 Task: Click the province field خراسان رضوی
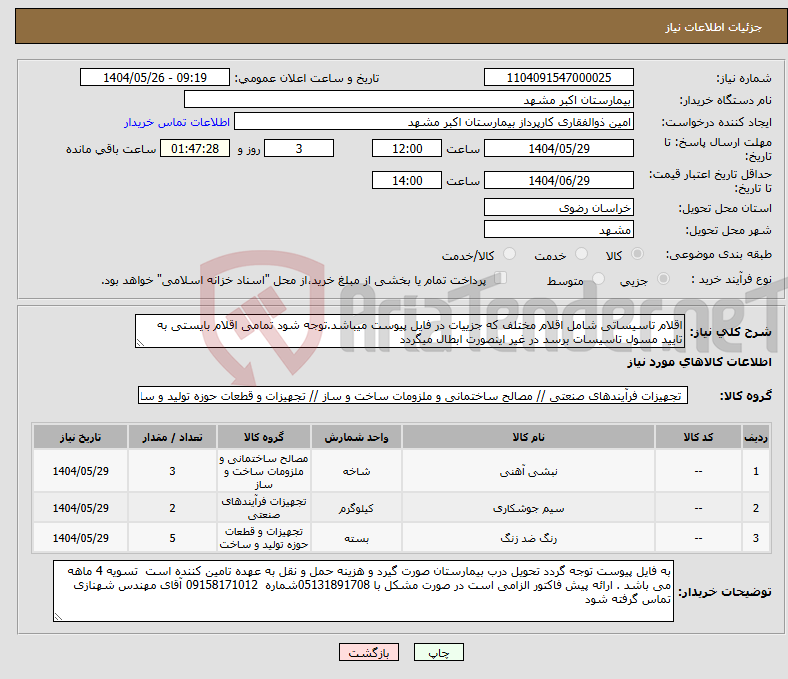pos(558,207)
